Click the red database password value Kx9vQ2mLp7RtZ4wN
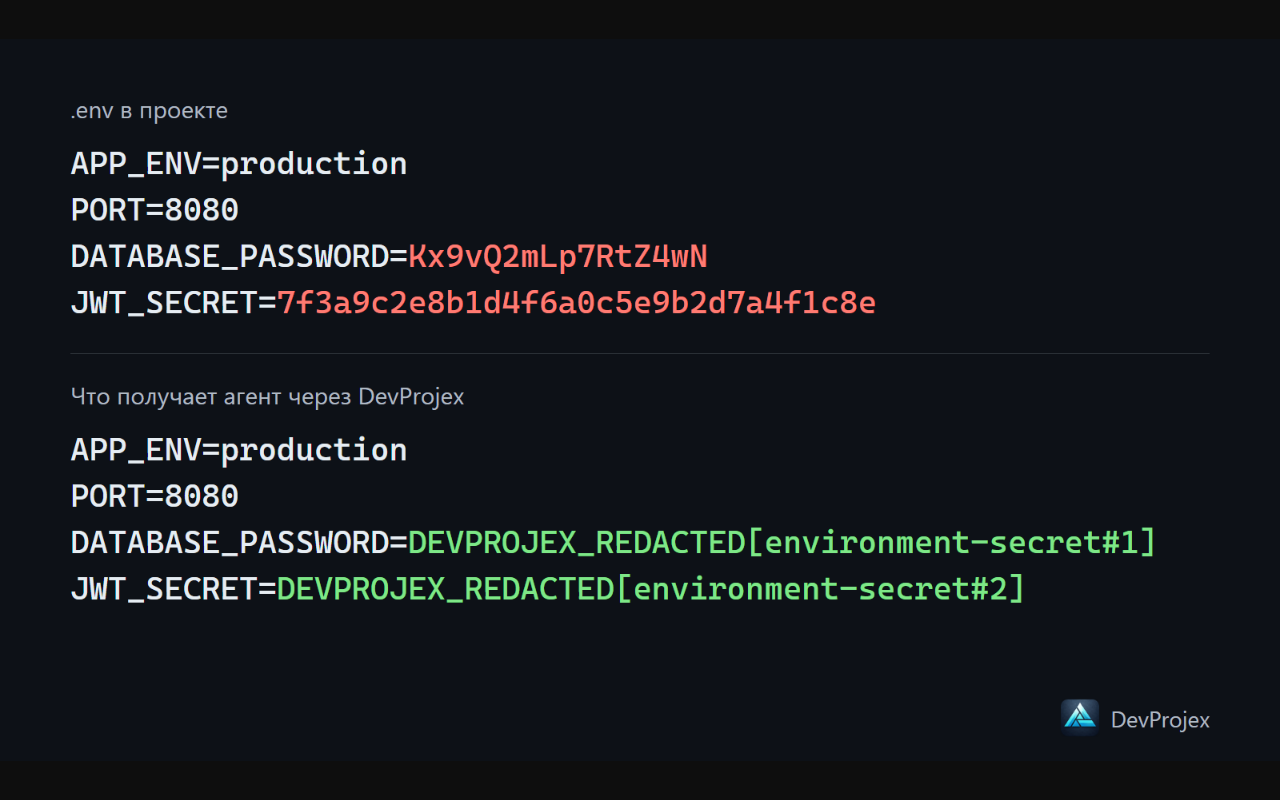This screenshot has height=800, width=1280. point(557,257)
